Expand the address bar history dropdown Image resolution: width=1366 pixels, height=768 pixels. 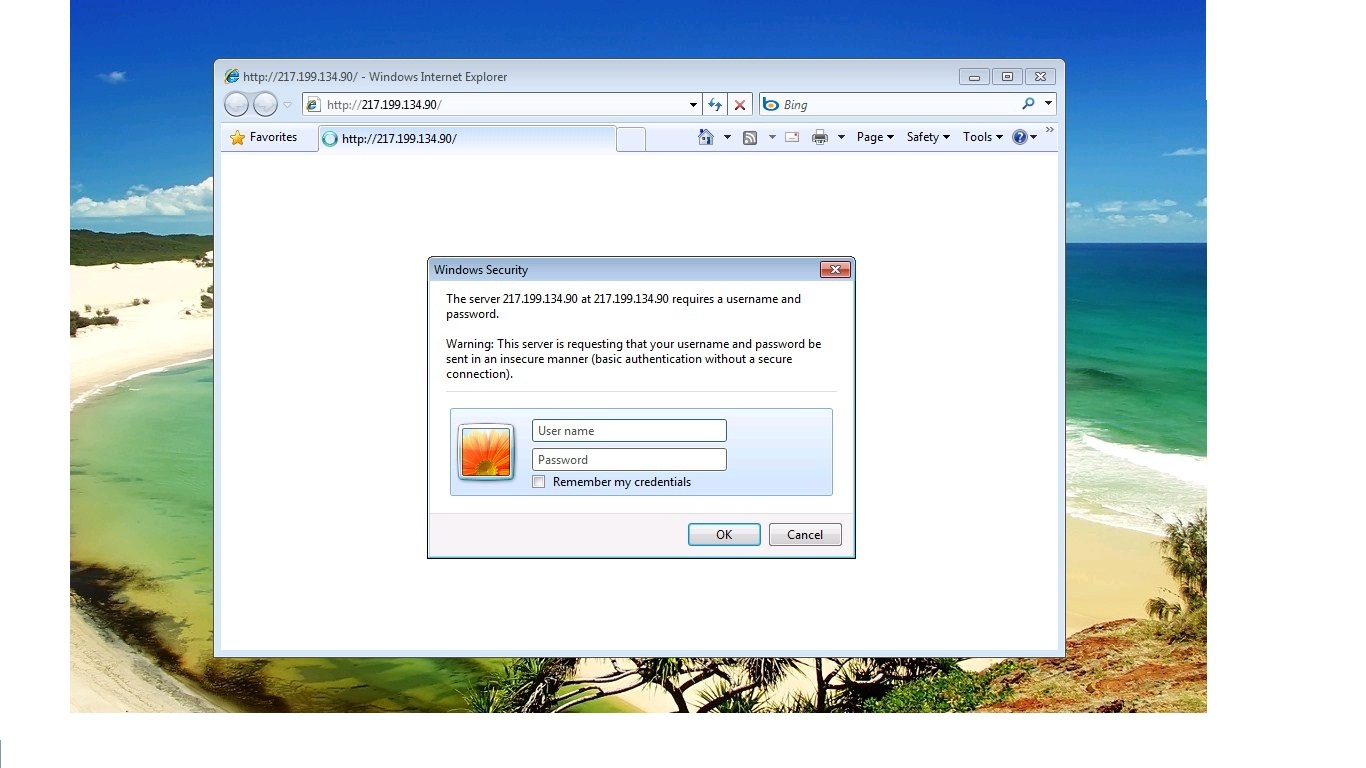click(693, 105)
